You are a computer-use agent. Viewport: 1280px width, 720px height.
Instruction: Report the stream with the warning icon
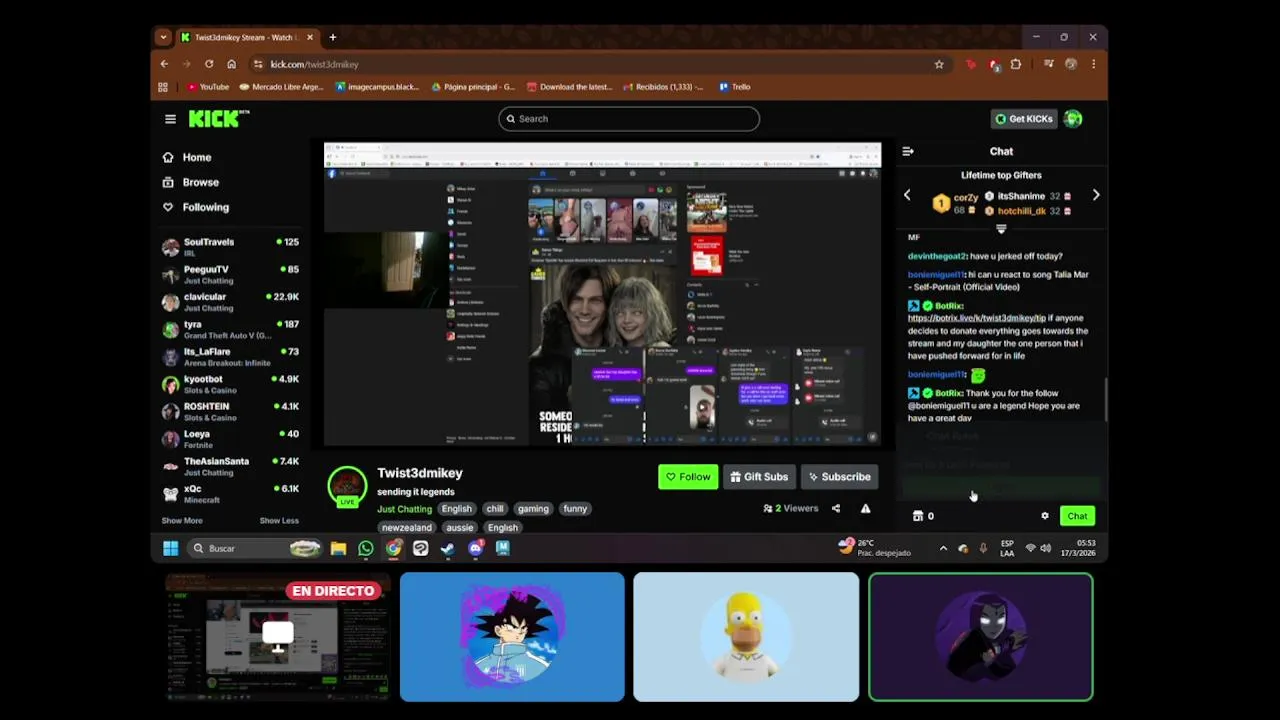click(x=865, y=508)
